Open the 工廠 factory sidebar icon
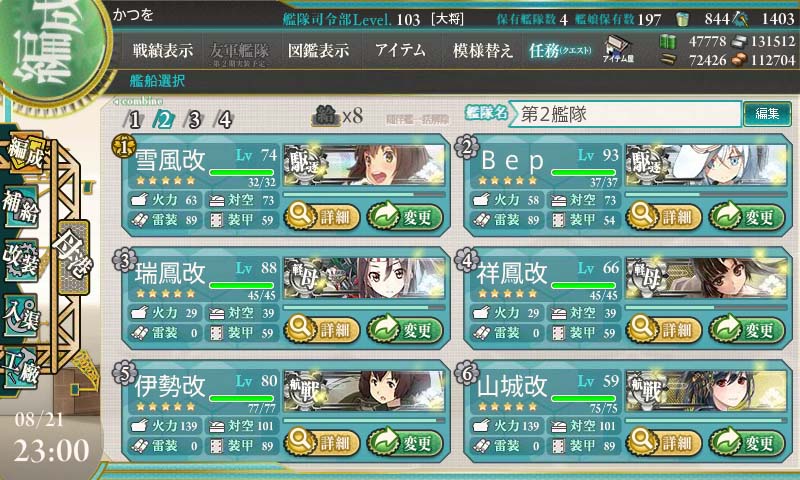This screenshot has width=800, height=480. pyautogui.click(x=20, y=368)
